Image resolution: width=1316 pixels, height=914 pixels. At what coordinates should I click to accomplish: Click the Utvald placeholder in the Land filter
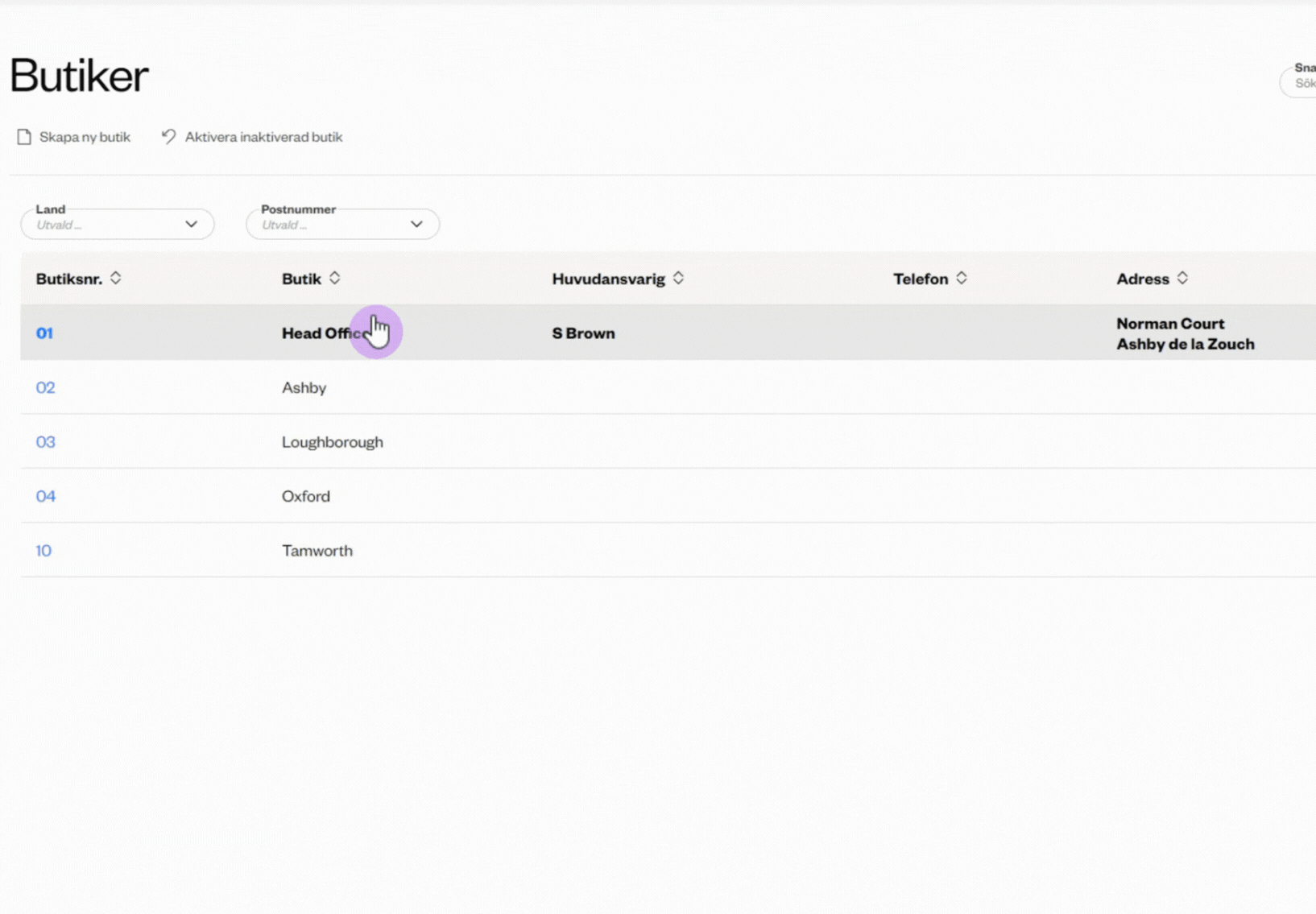(x=59, y=225)
